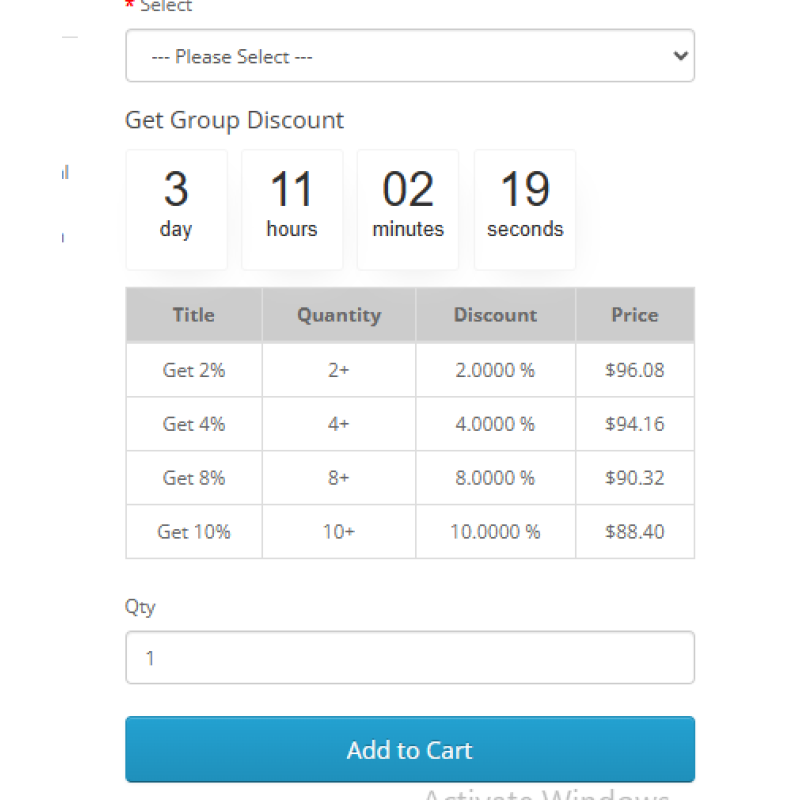
Task: Click the dropdown chevron arrow
Action: coord(681,56)
